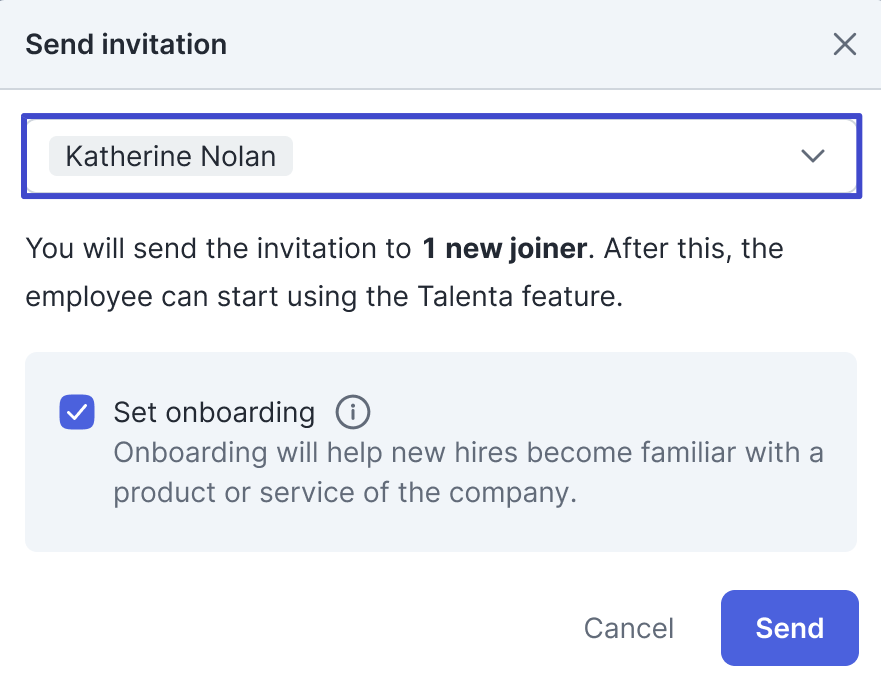Show onboarding tooltip via circled i icon
This screenshot has width=881, height=691.
click(353, 412)
